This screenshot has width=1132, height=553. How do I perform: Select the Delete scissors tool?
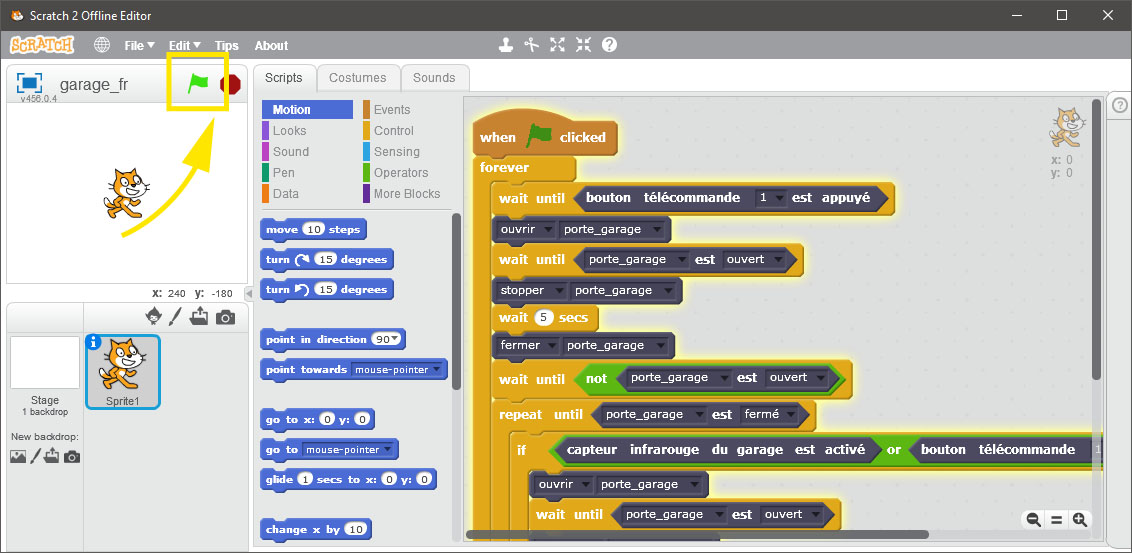(x=532, y=45)
